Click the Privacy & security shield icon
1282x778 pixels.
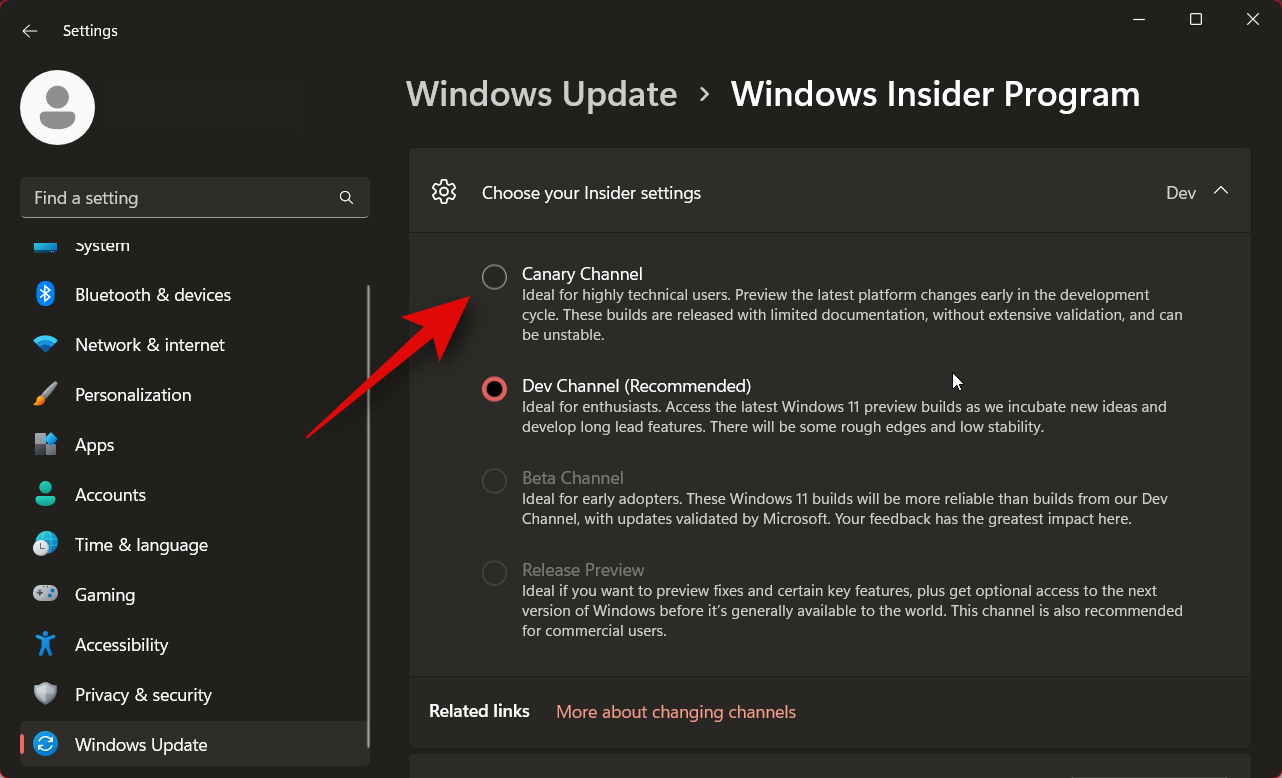tap(45, 694)
